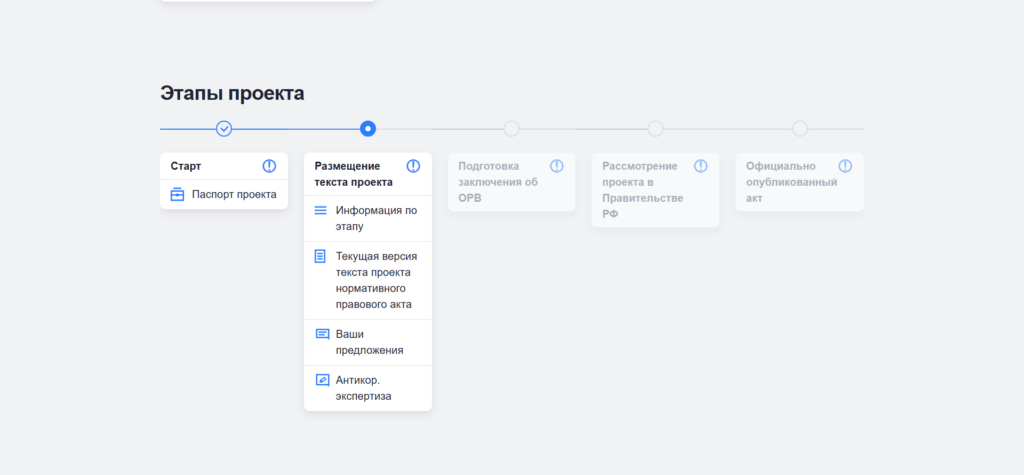Click briefcase icon beside Паспорт проекта
This screenshot has width=1024, height=475.
[x=177, y=195]
